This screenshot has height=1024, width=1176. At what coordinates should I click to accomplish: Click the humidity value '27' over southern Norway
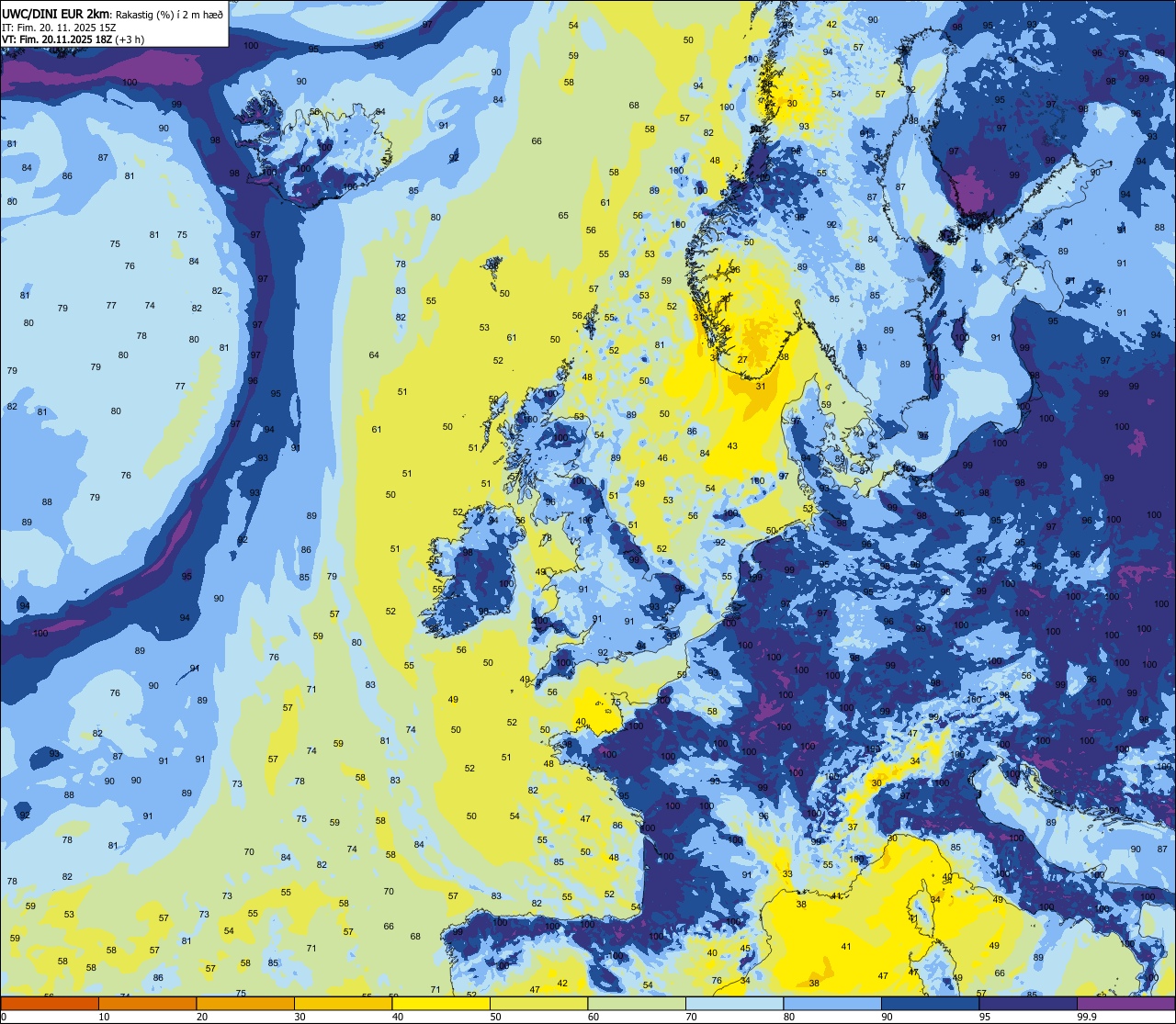tap(742, 359)
